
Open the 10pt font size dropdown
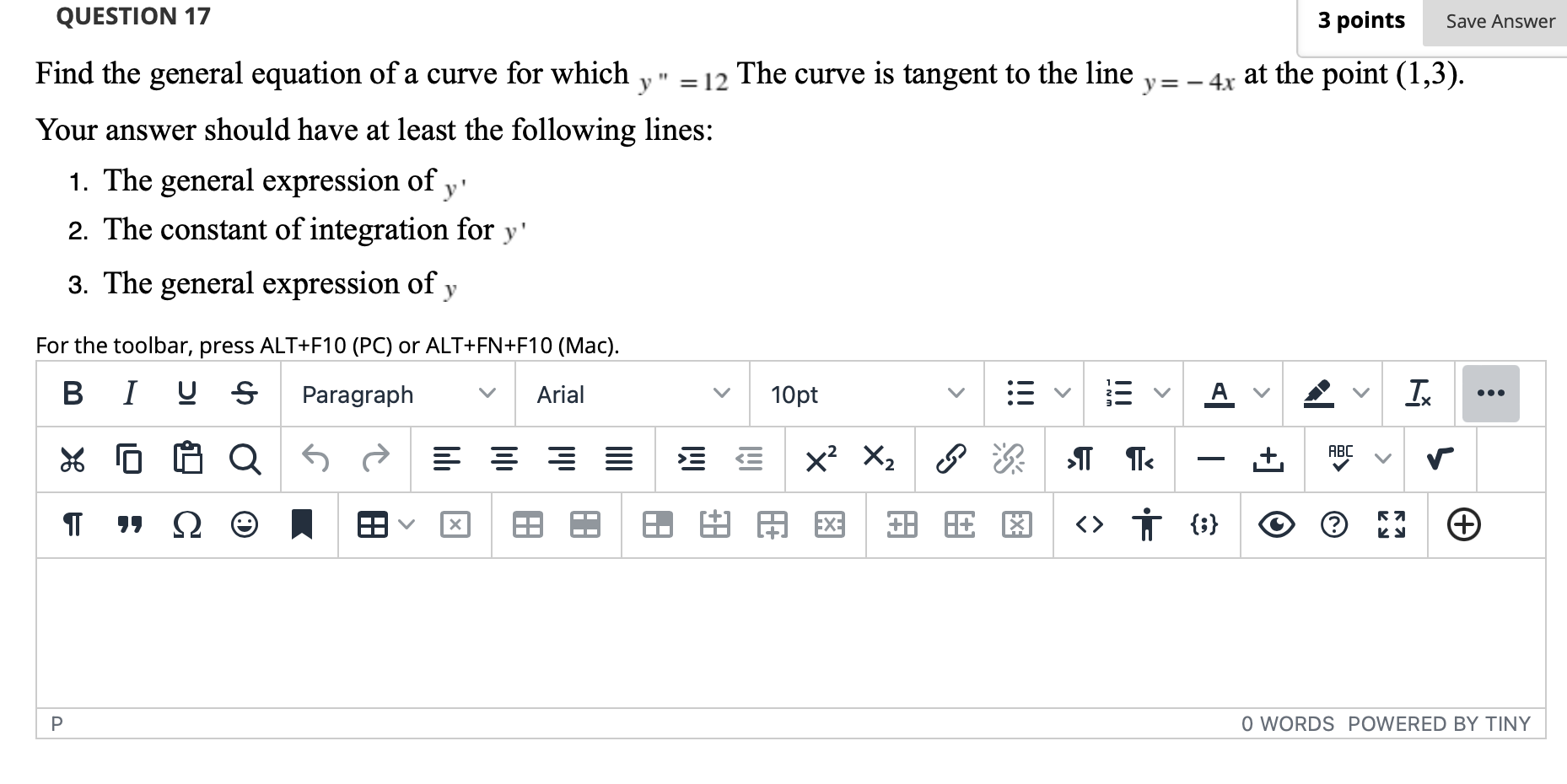point(867,395)
